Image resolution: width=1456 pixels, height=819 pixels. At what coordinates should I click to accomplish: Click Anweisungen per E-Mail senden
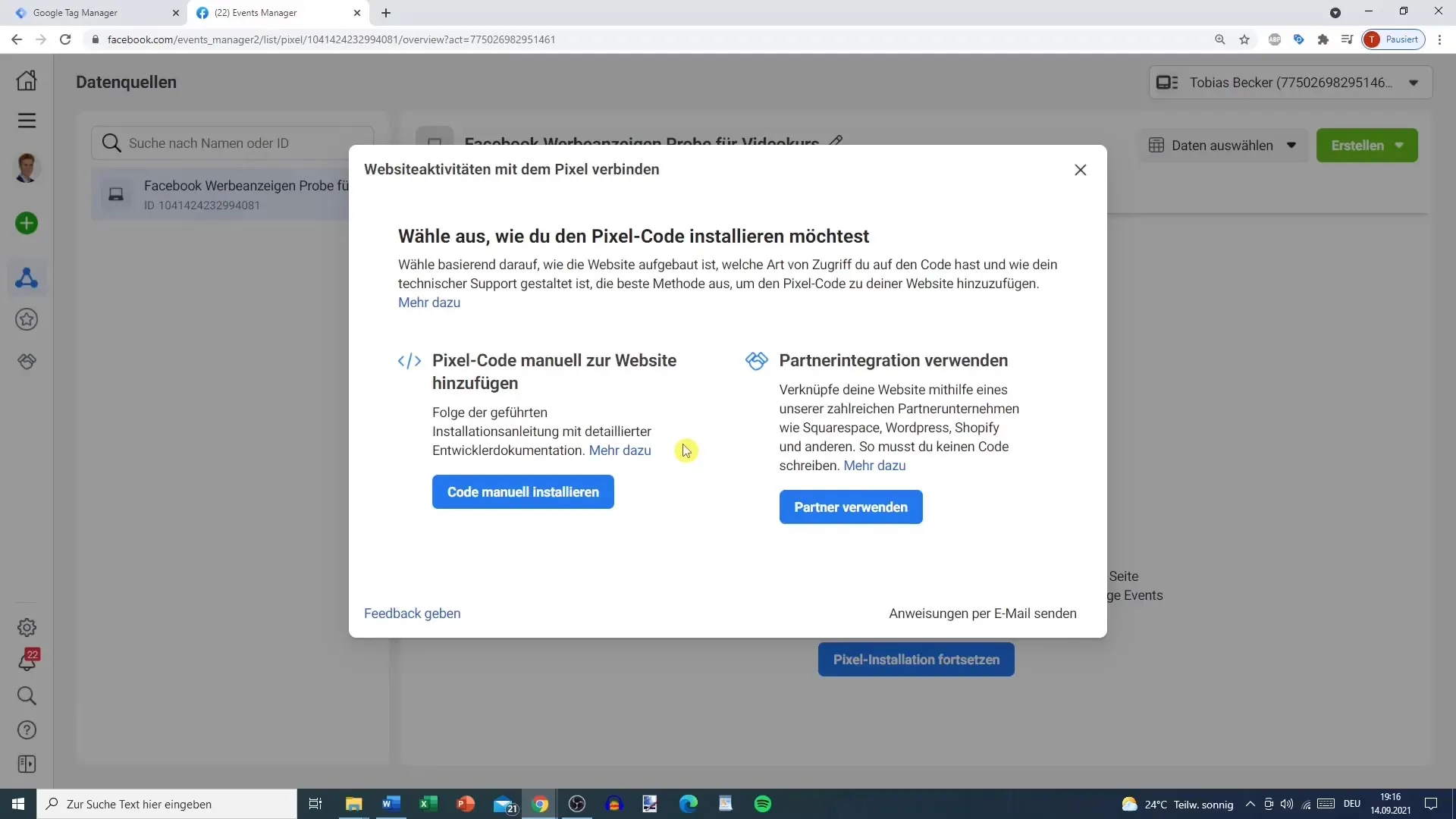click(x=983, y=613)
